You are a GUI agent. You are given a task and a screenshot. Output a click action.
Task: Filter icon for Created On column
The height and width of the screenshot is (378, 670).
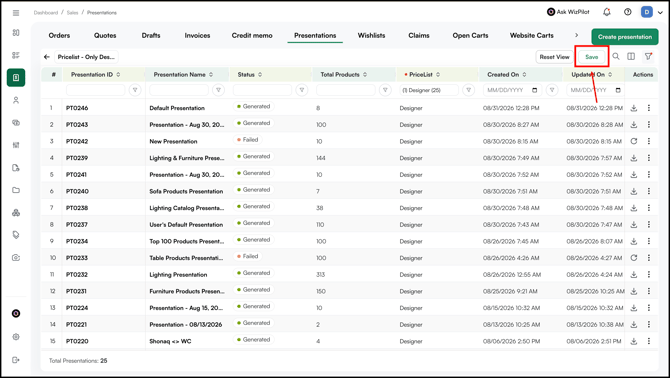pos(552,90)
